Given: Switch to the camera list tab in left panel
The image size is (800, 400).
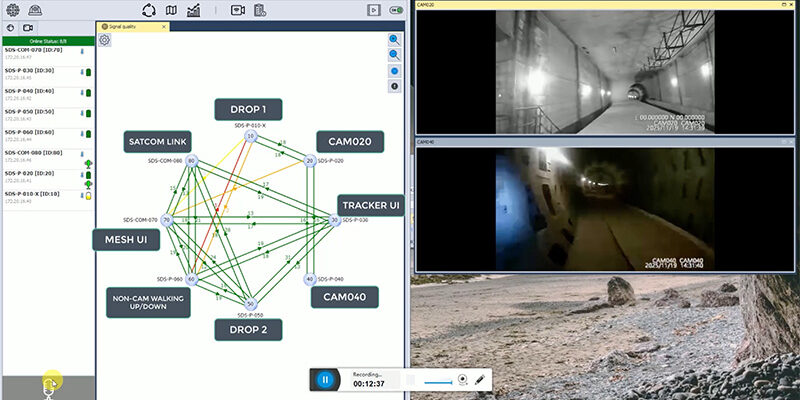Looking at the screenshot, I should click(x=28, y=27).
